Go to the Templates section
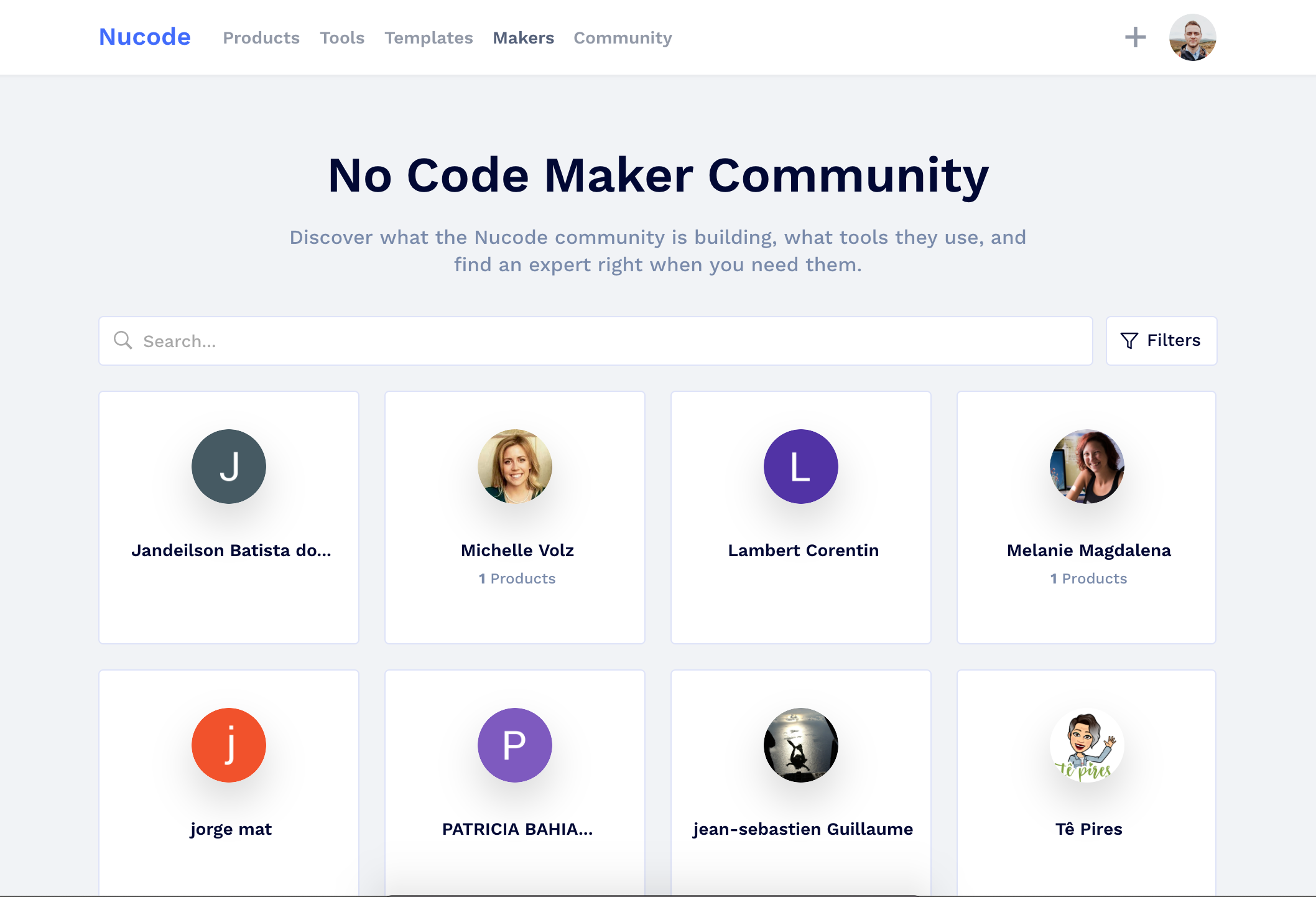Viewport: 1316px width, 897px height. [429, 37]
